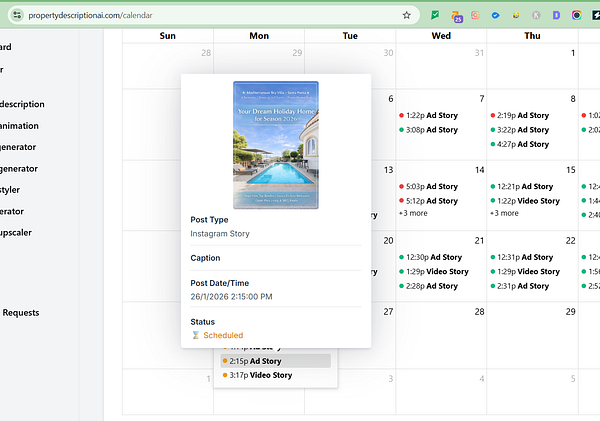Select the Thu column header

[532, 36]
